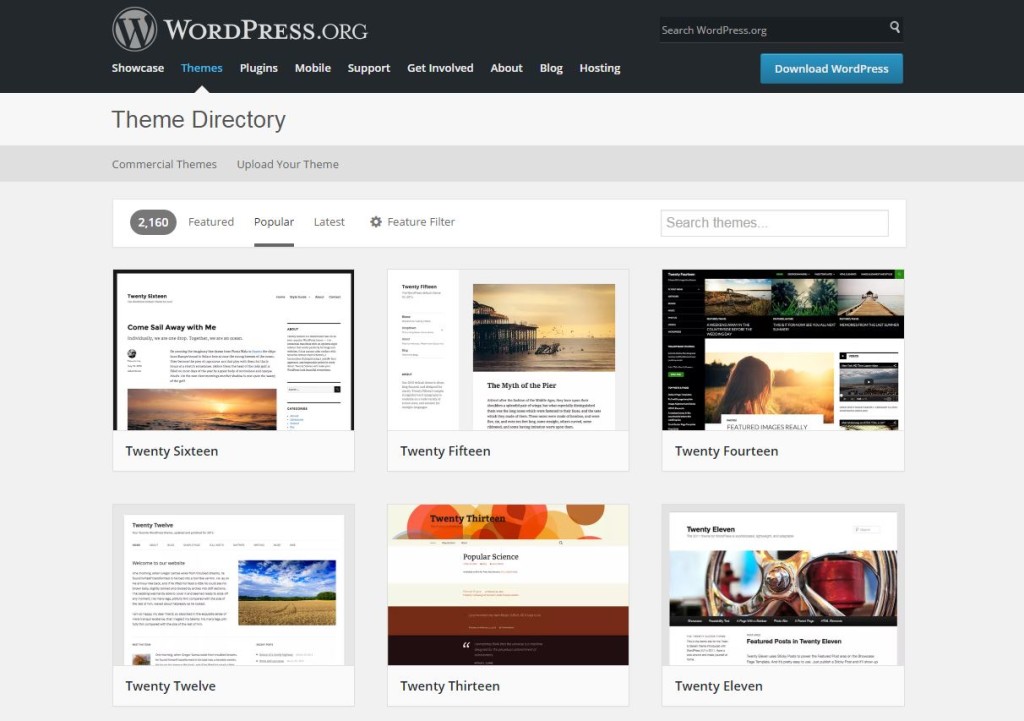The image size is (1024, 721).
Task: Go to the Plugins page
Action: point(259,68)
